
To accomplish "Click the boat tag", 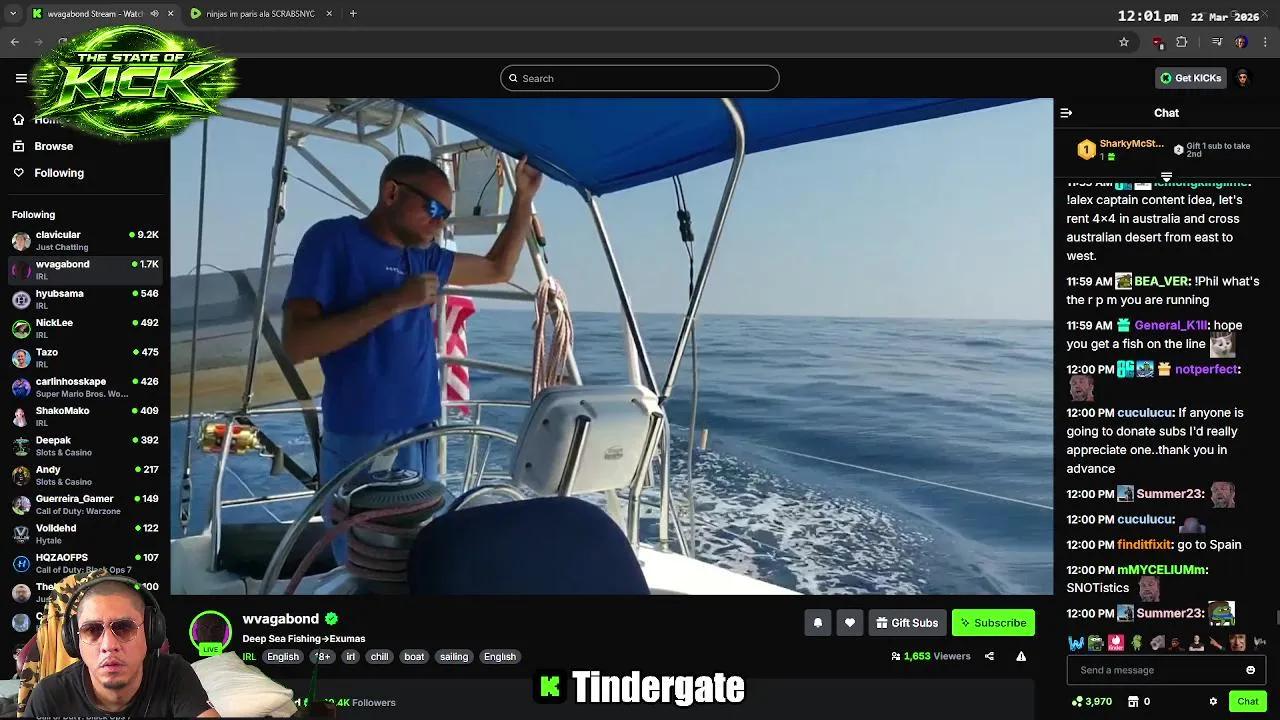I will coord(414,657).
